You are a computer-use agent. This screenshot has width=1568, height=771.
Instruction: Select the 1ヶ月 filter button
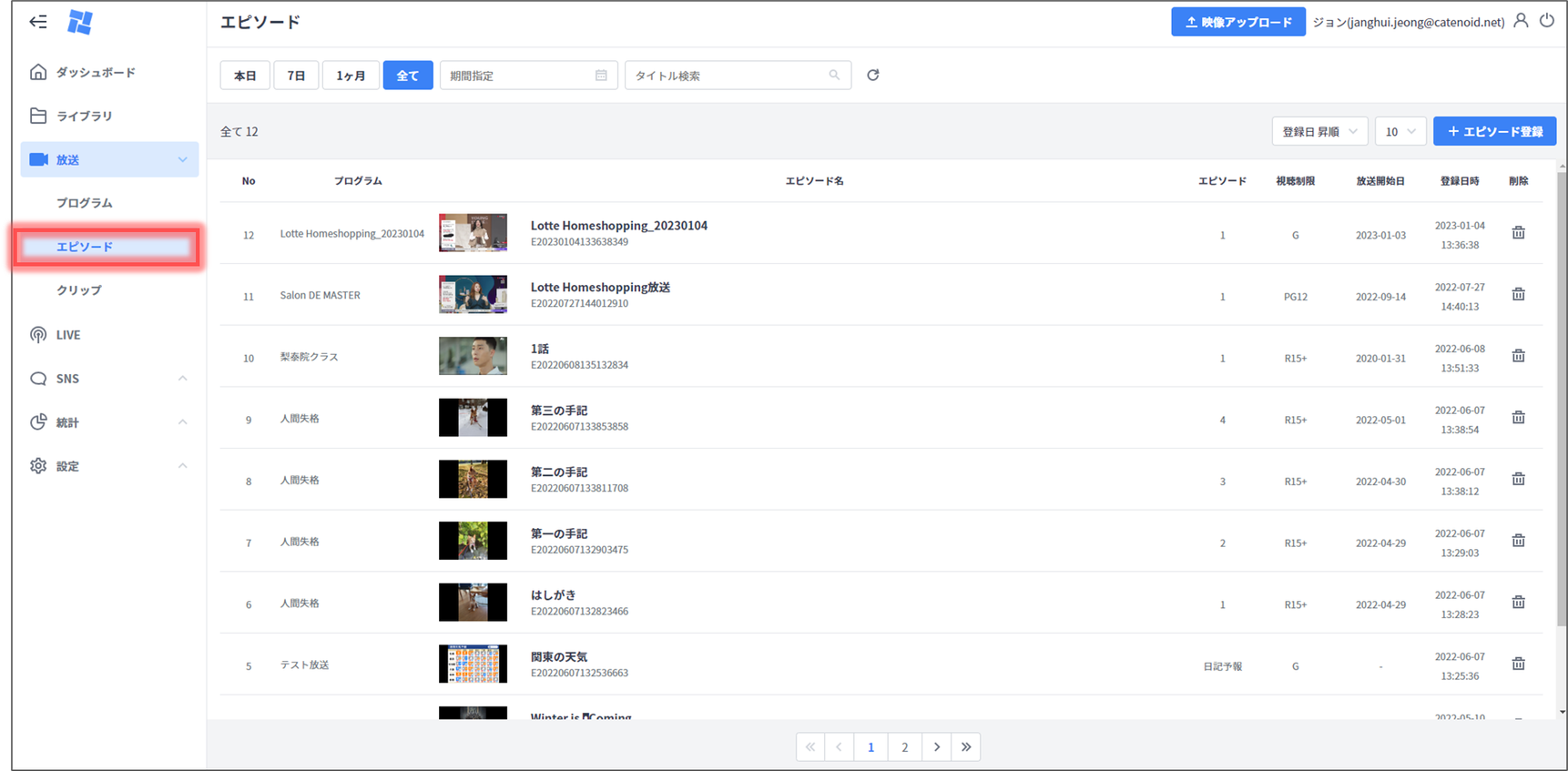click(x=351, y=76)
